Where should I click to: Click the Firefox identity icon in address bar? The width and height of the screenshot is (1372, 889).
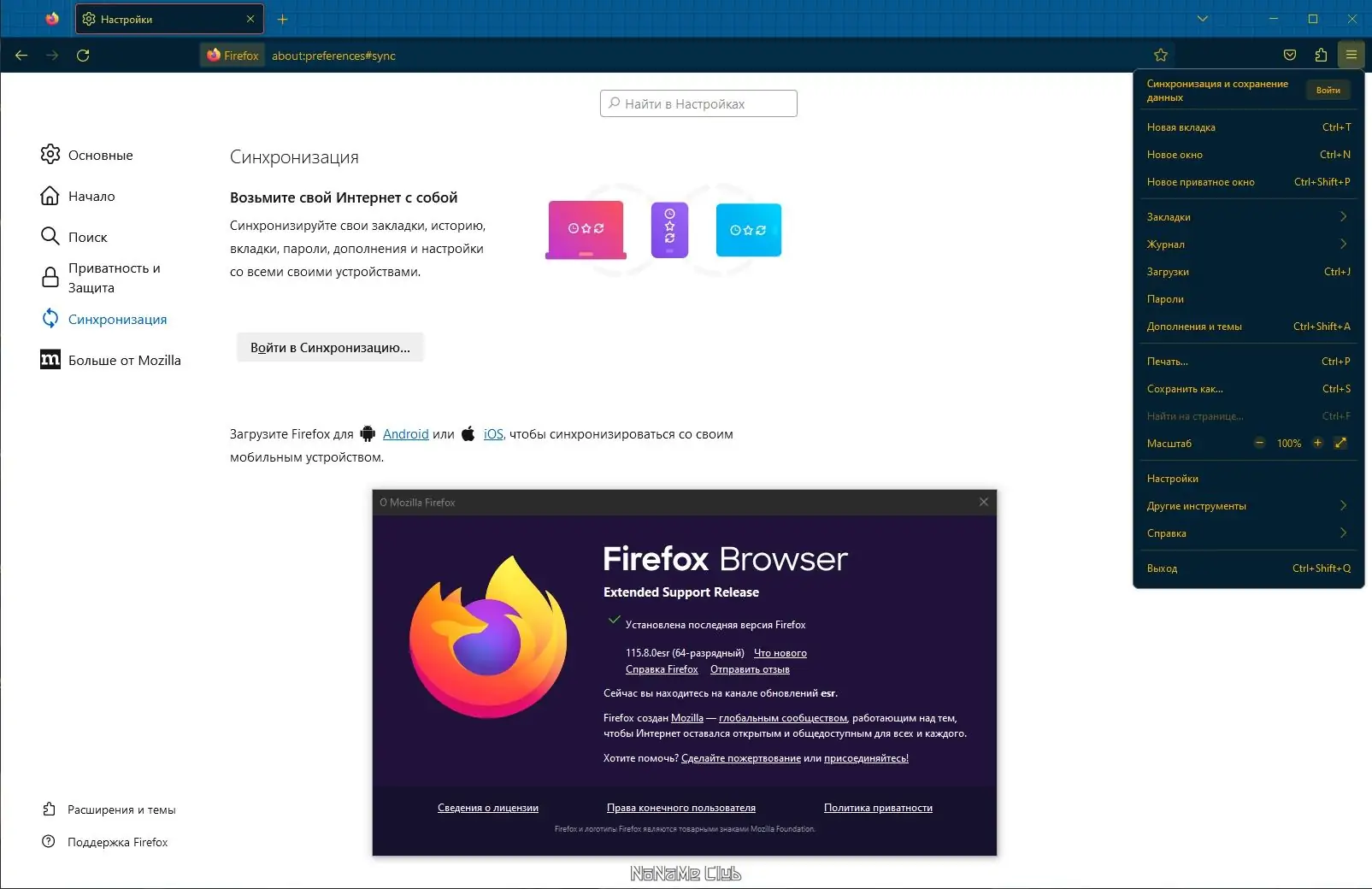[233, 56]
